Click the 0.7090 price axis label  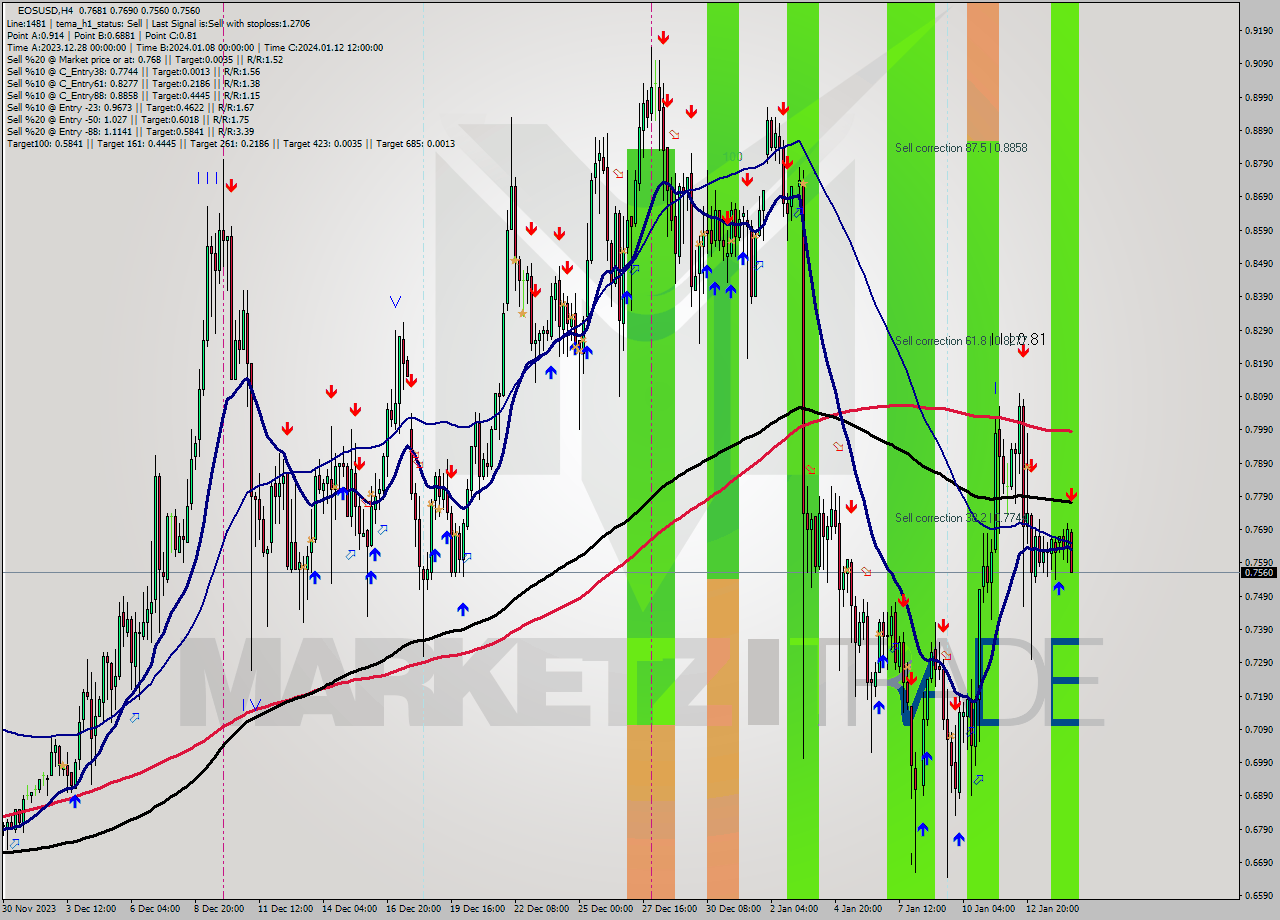pyautogui.click(x=1258, y=729)
